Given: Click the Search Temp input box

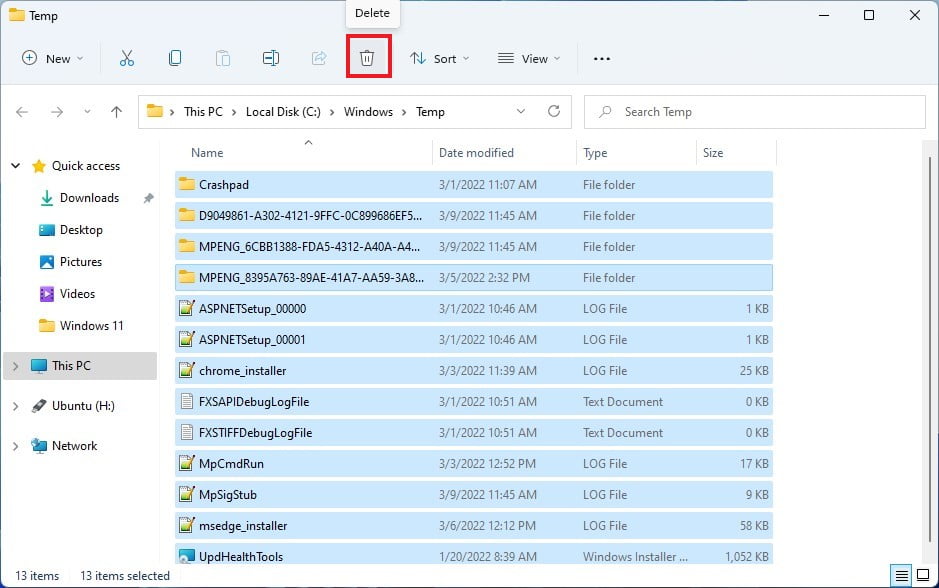Looking at the screenshot, I should tap(760, 112).
